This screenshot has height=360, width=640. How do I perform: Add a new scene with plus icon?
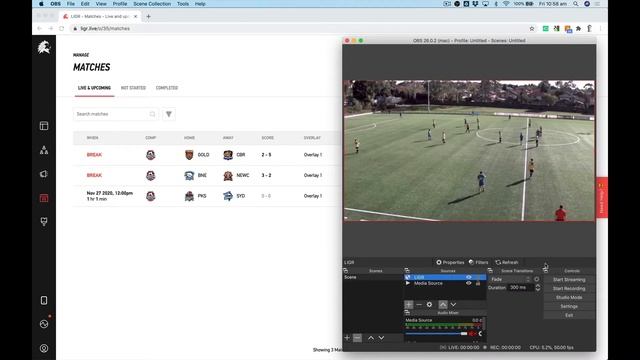coord(347,338)
